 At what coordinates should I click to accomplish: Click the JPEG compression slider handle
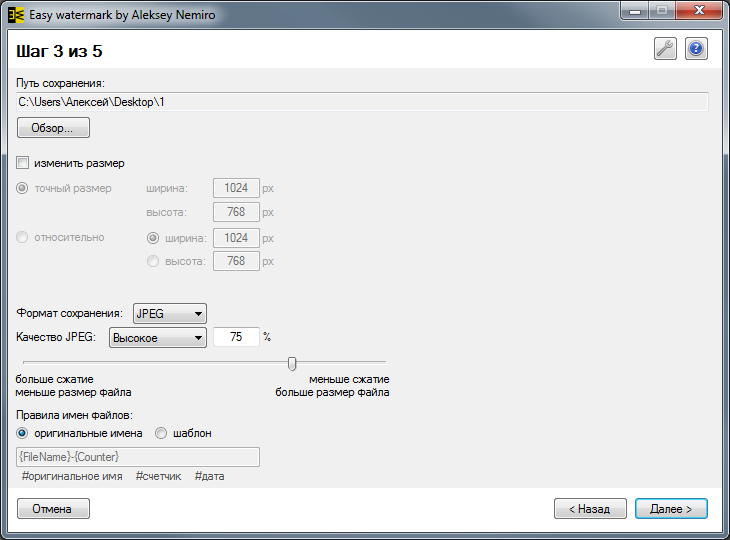click(292, 363)
